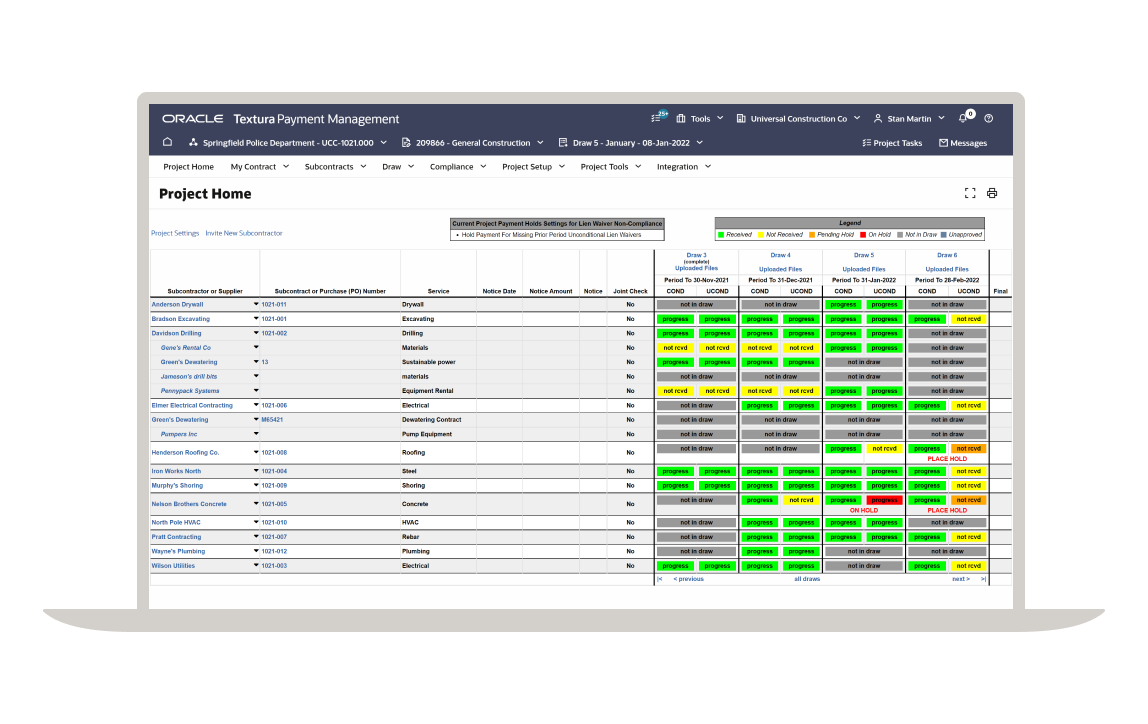Click the Home icon in the navigation bar
1148x724 pixels.
167,142
